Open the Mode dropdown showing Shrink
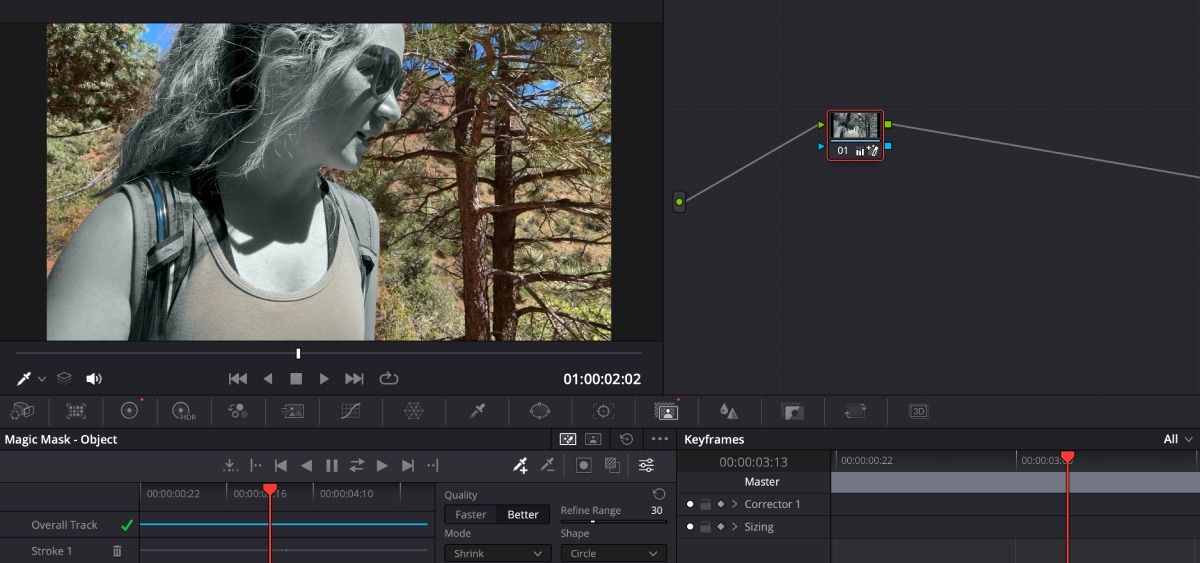 (x=497, y=553)
